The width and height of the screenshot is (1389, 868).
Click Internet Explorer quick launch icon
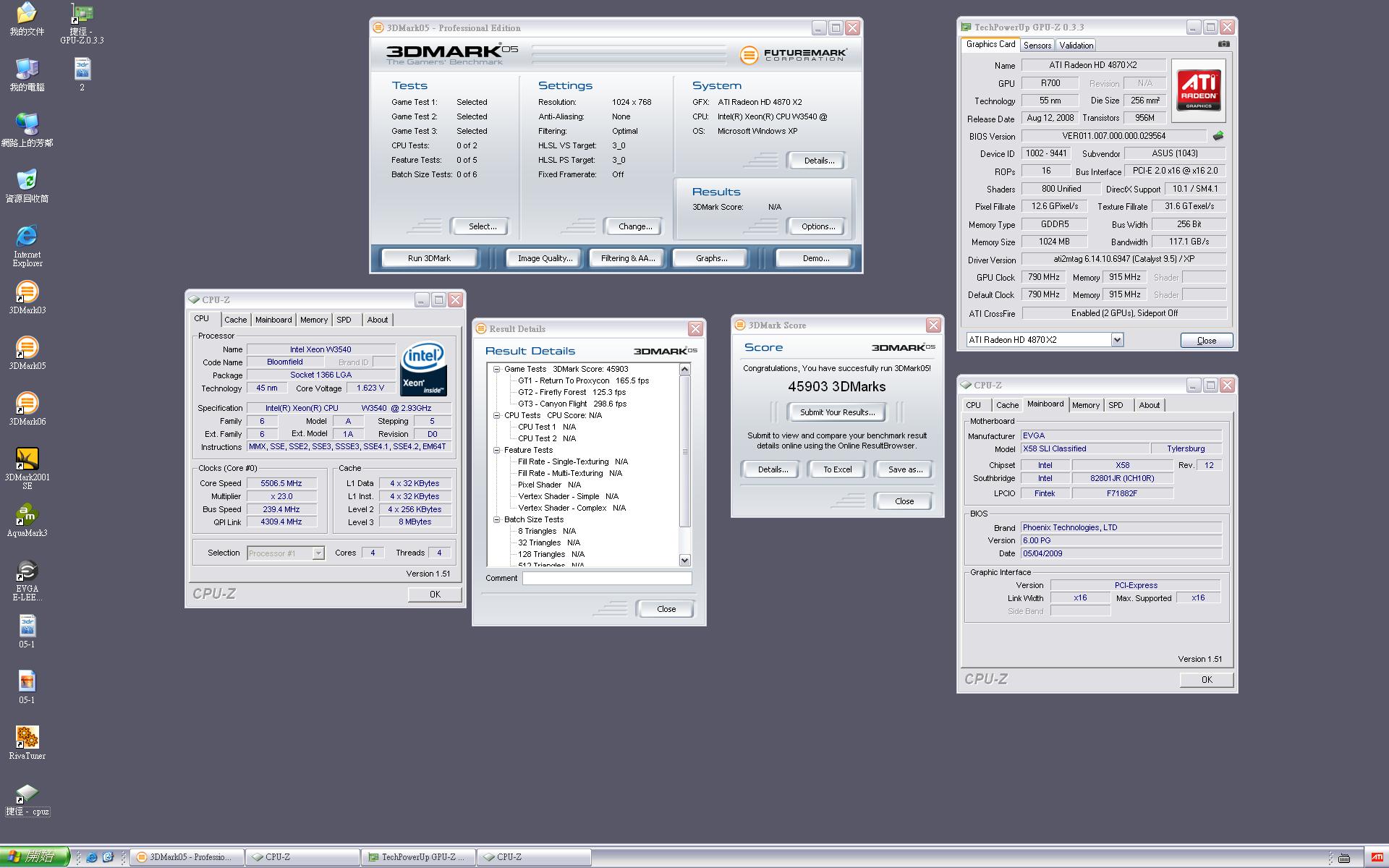92,857
